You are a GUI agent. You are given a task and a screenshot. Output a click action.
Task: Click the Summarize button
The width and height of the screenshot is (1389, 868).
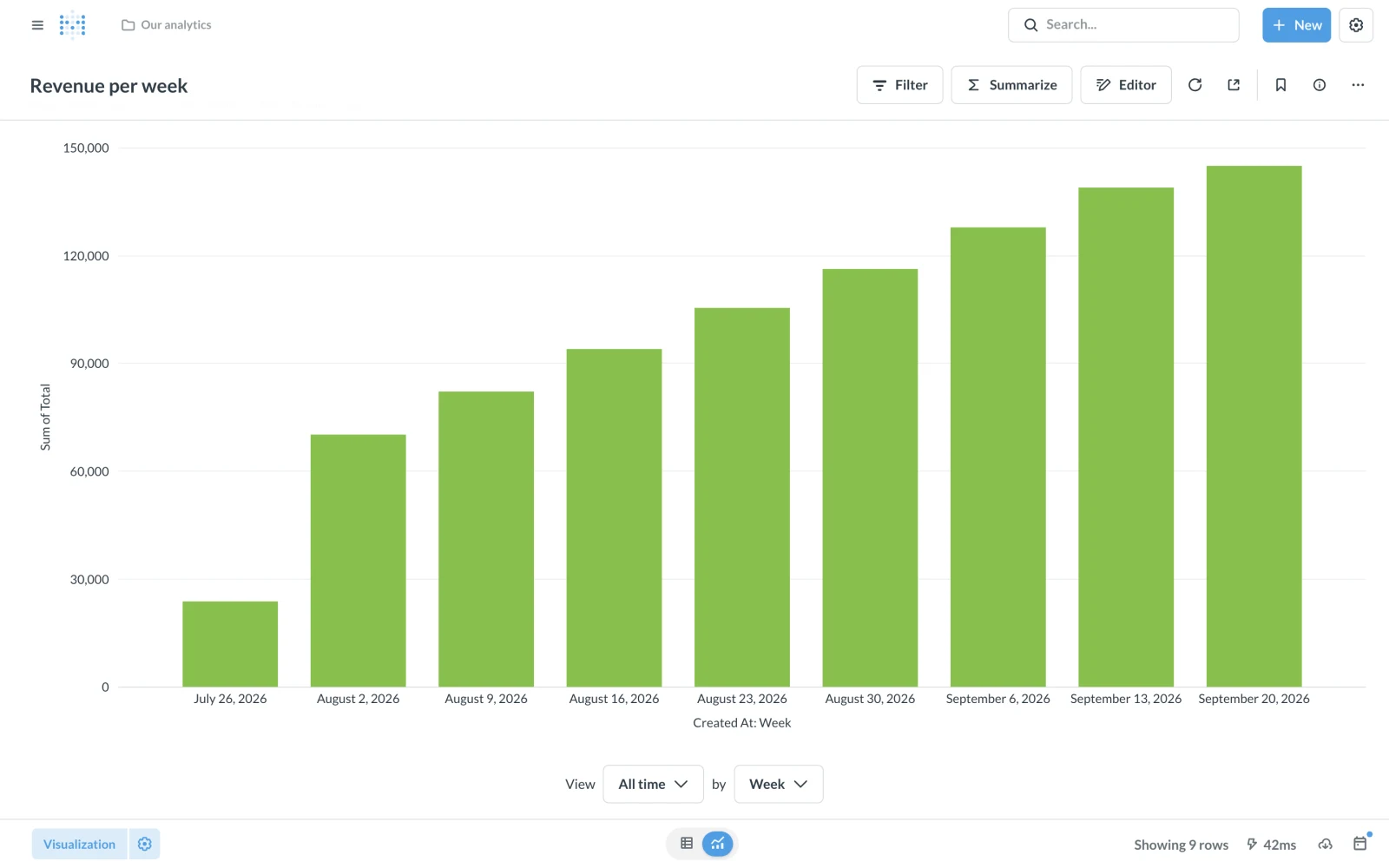pyautogui.click(x=1011, y=85)
